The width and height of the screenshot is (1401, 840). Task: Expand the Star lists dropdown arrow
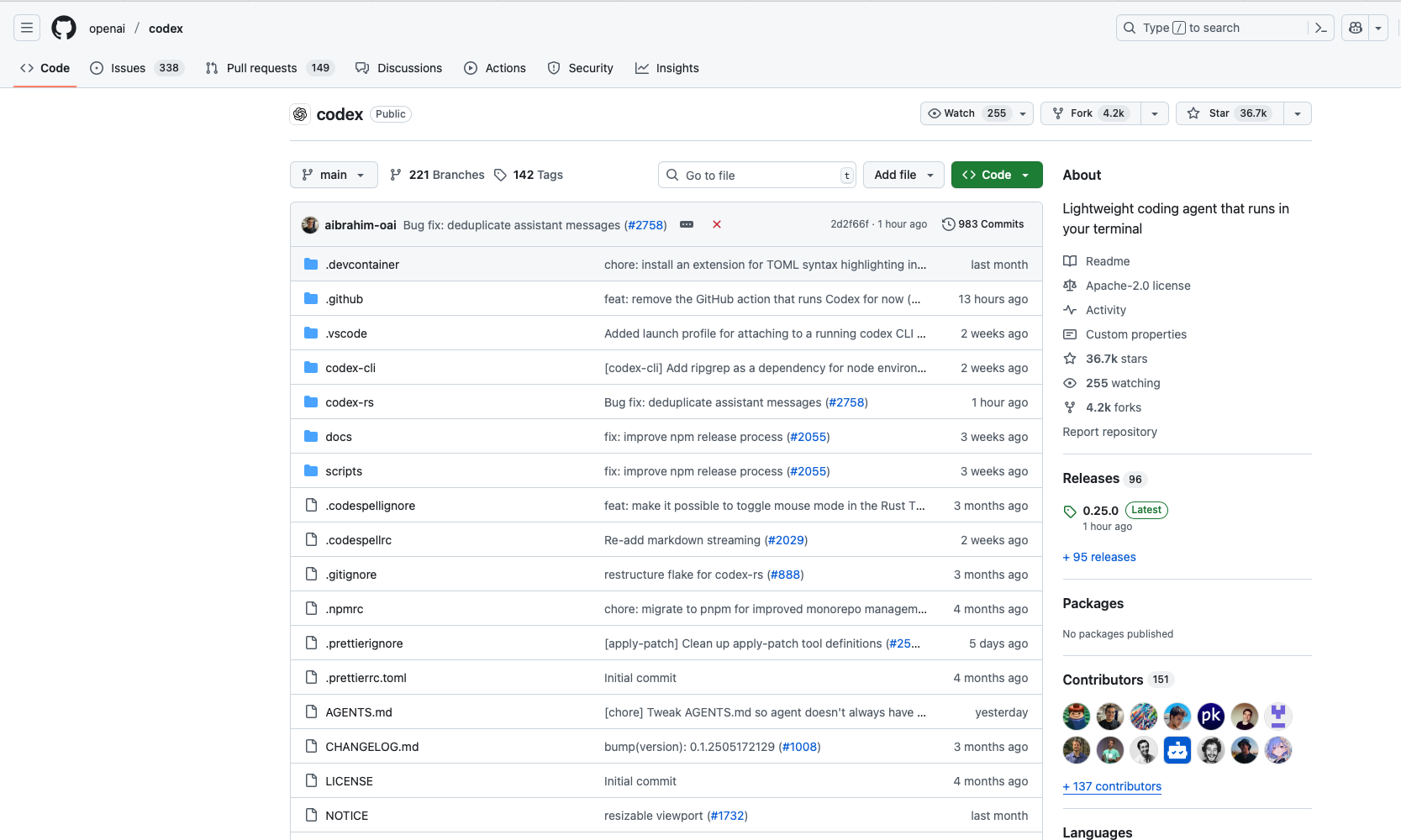click(x=1298, y=113)
